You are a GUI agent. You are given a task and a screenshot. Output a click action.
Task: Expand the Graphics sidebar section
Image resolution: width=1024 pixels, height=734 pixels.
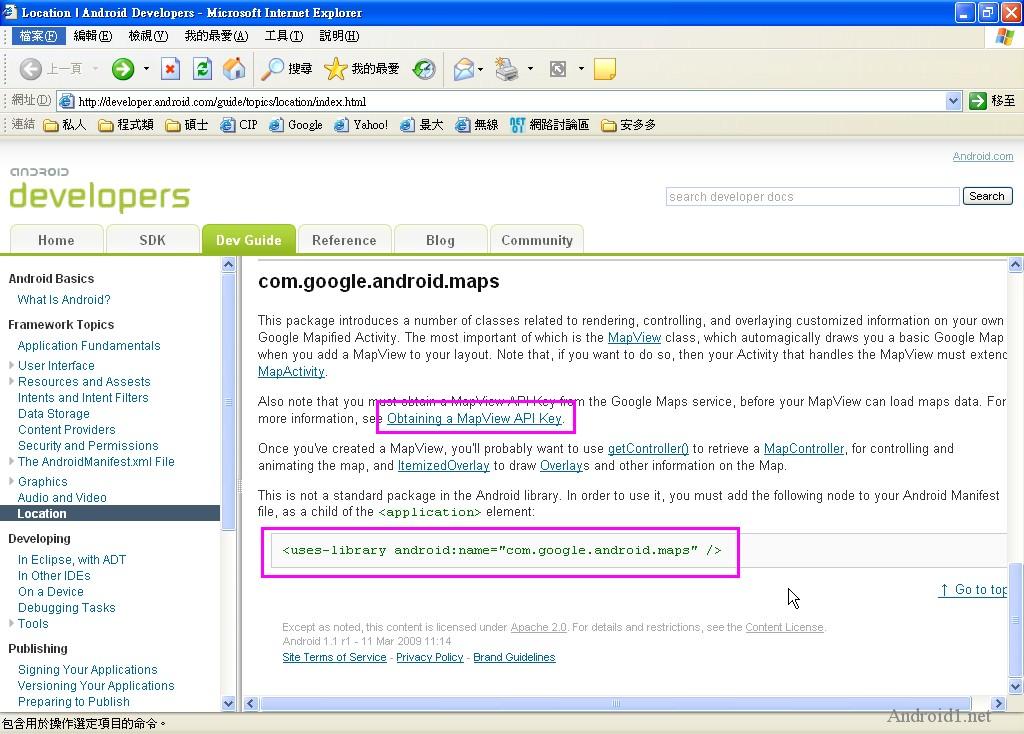tap(11, 481)
